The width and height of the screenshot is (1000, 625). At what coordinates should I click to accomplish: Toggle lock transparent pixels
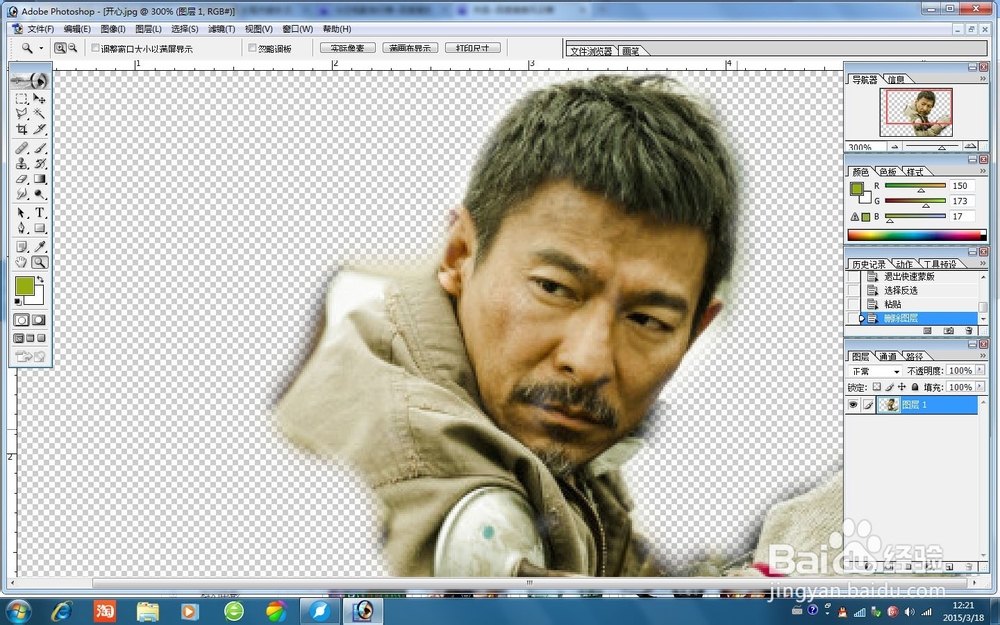click(x=877, y=387)
